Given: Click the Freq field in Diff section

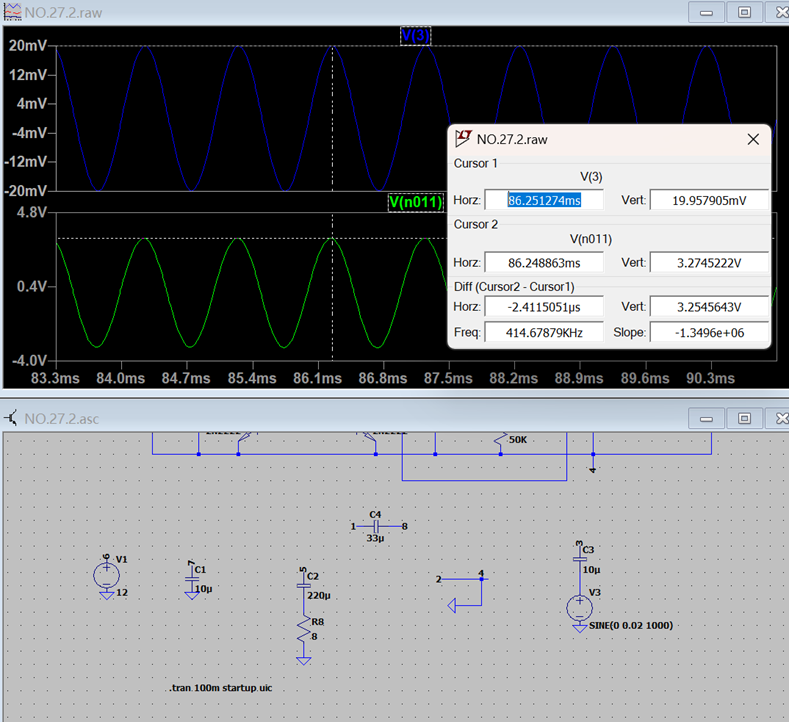Looking at the screenshot, I should pos(544,332).
